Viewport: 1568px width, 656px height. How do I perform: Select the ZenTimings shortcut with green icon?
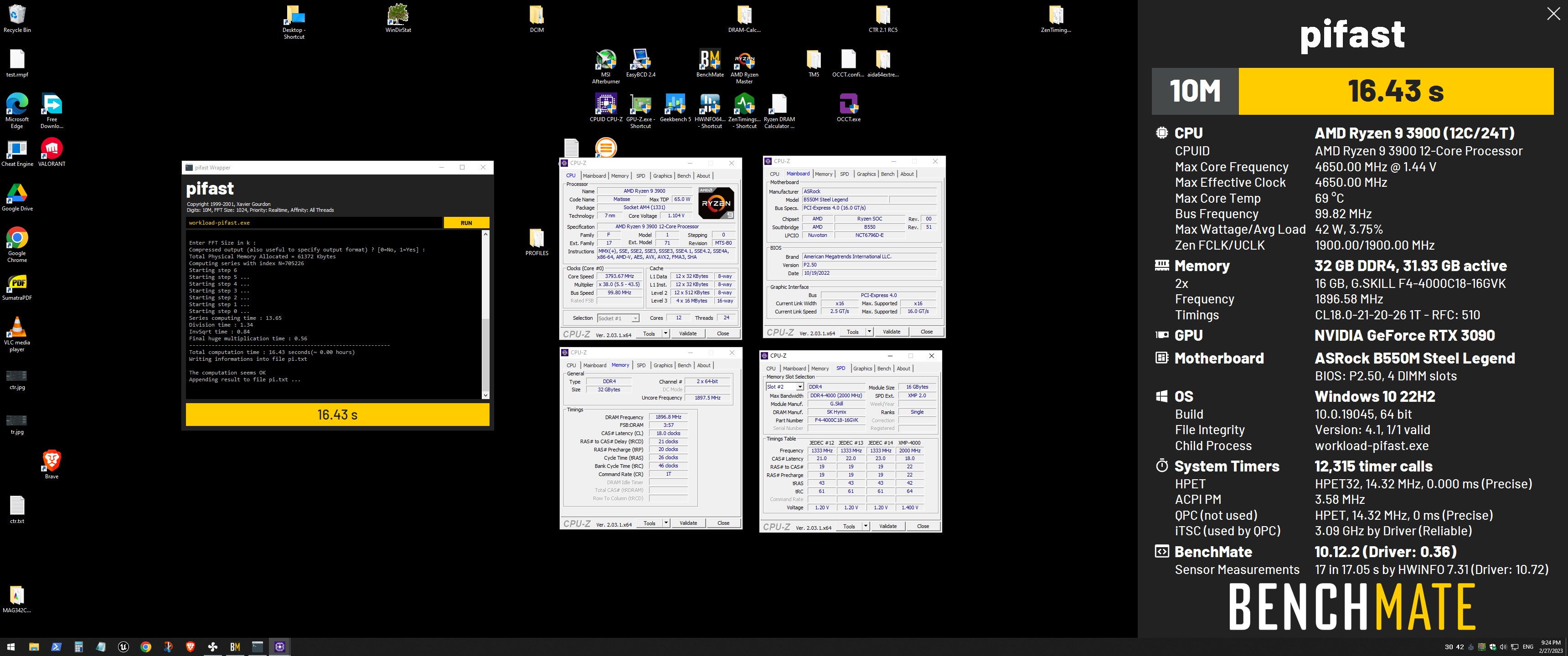[744, 111]
